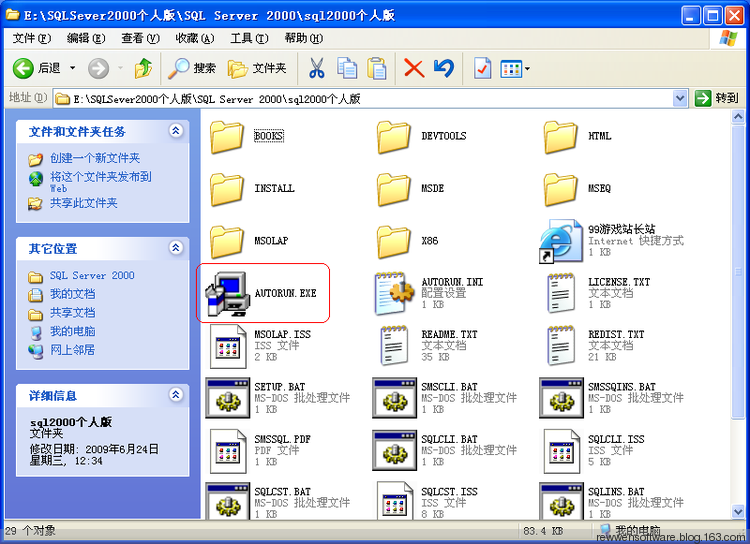Select the README.TXT file icon
Viewport: 750px width, 544px height.
(394, 346)
